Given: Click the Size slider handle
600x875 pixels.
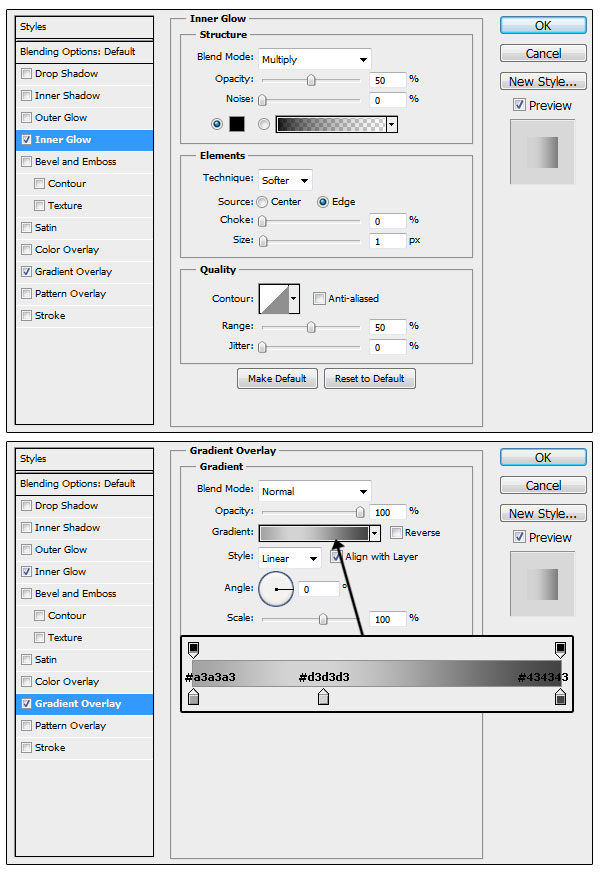Looking at the screenshot, I should point(263,241).
